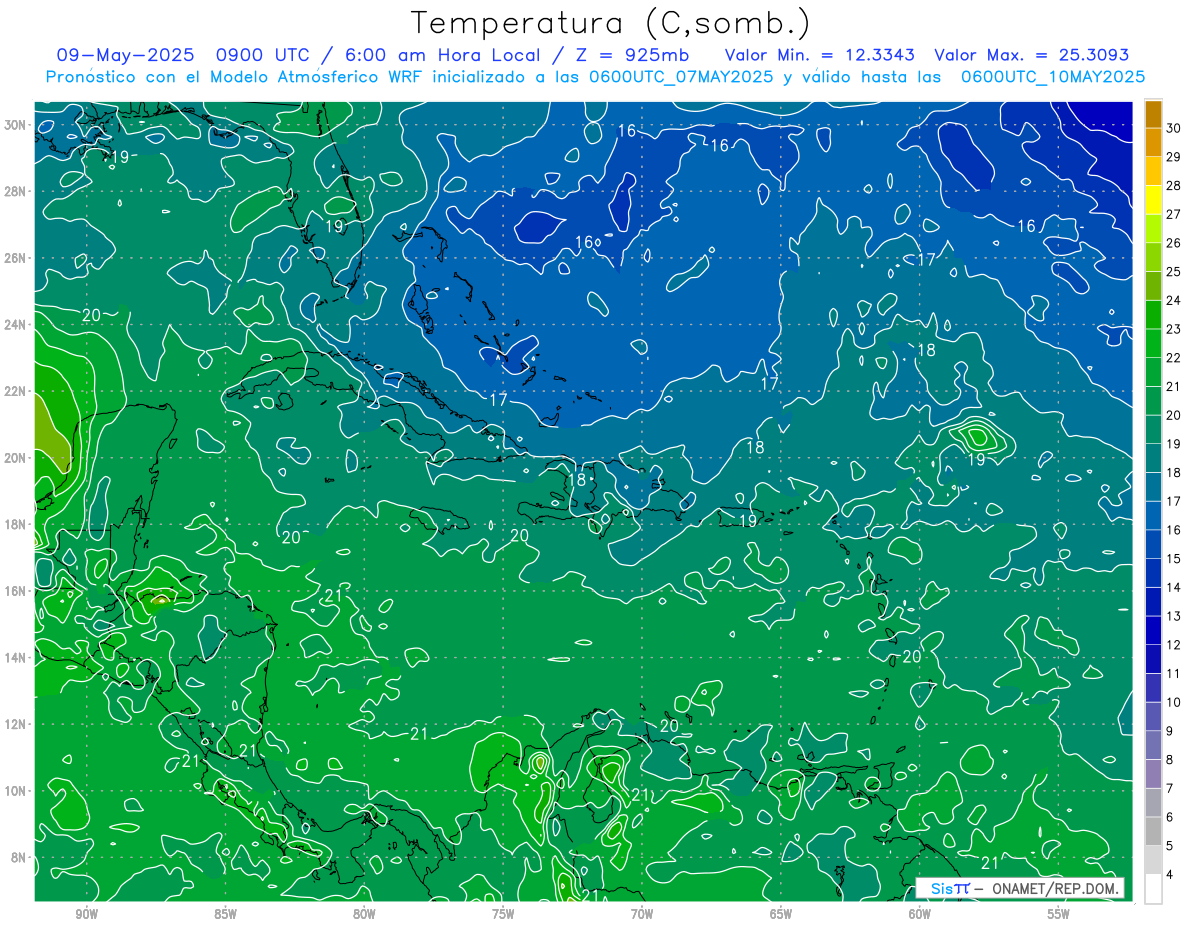This screenshot has height=927, width=1200.
Task: Click the "65W" longitude axis label
Action: tap(781, 914)
